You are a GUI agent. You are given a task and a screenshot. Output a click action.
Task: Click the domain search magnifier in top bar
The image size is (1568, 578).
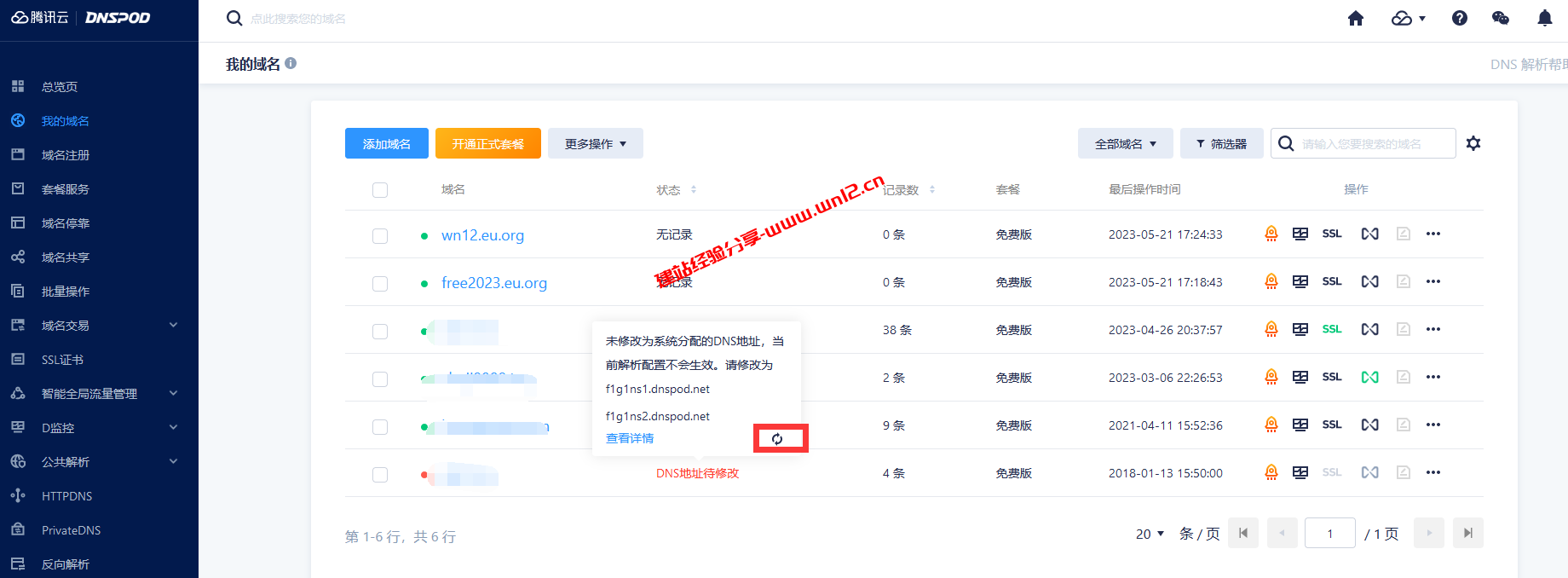[234, 18]
